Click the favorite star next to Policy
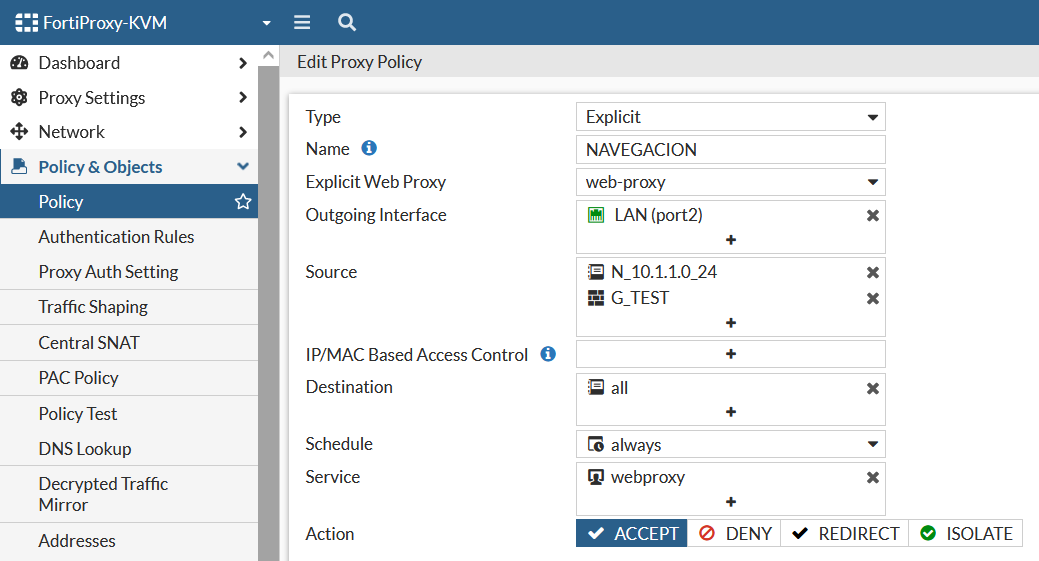The height and width of the screenshot is (561, 1039). coord(242,202)
